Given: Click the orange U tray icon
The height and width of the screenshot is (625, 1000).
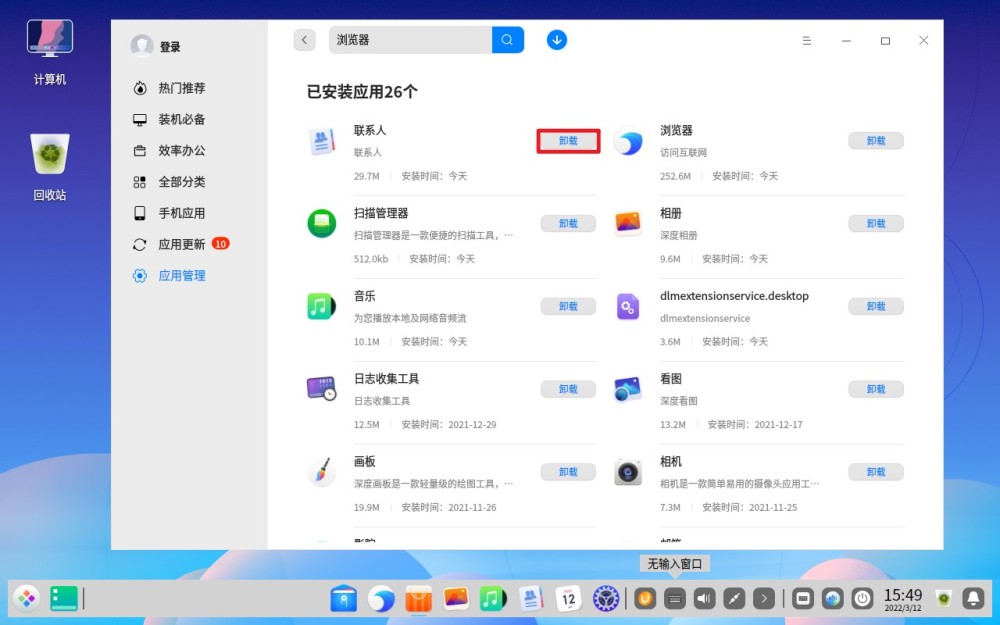Looking at the screenshot, I should tap(645, 598).
